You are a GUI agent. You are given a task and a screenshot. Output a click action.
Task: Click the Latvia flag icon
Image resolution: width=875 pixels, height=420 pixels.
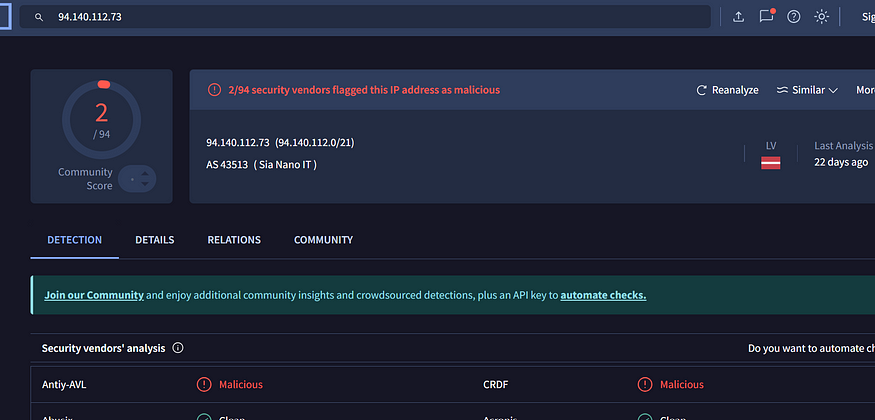pyautogui.click(x=770, y=163)
